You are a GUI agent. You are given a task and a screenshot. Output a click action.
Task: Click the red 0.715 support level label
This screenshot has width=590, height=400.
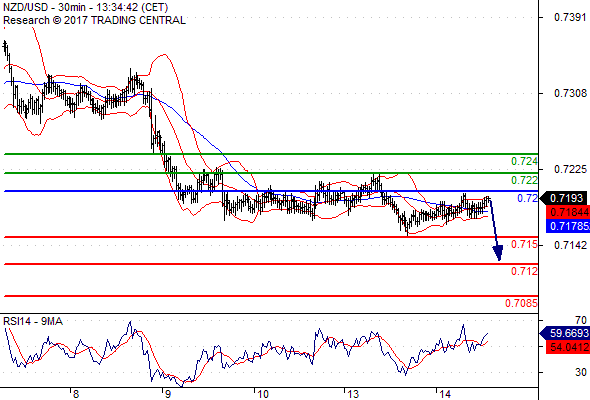[x=524, y=245]
